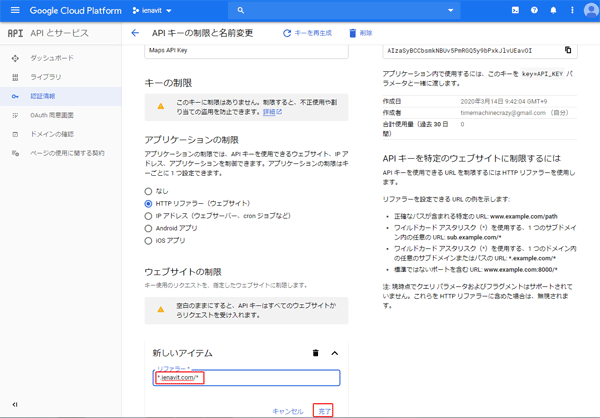
Task: Expand the search bar dropdown arrow
Action: tap(450, 10)
